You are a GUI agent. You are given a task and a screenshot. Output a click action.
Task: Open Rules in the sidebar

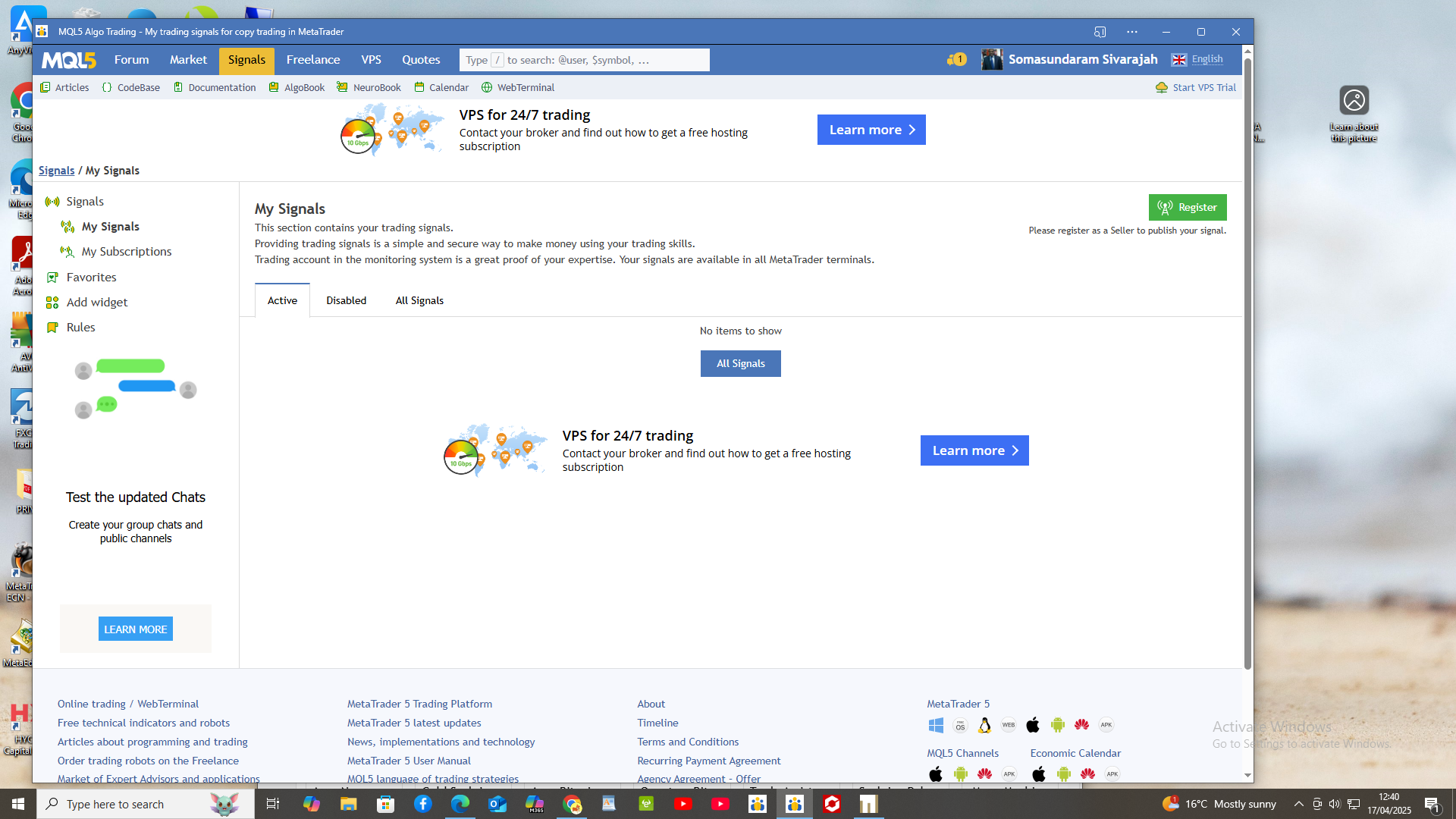coord(71,328)
